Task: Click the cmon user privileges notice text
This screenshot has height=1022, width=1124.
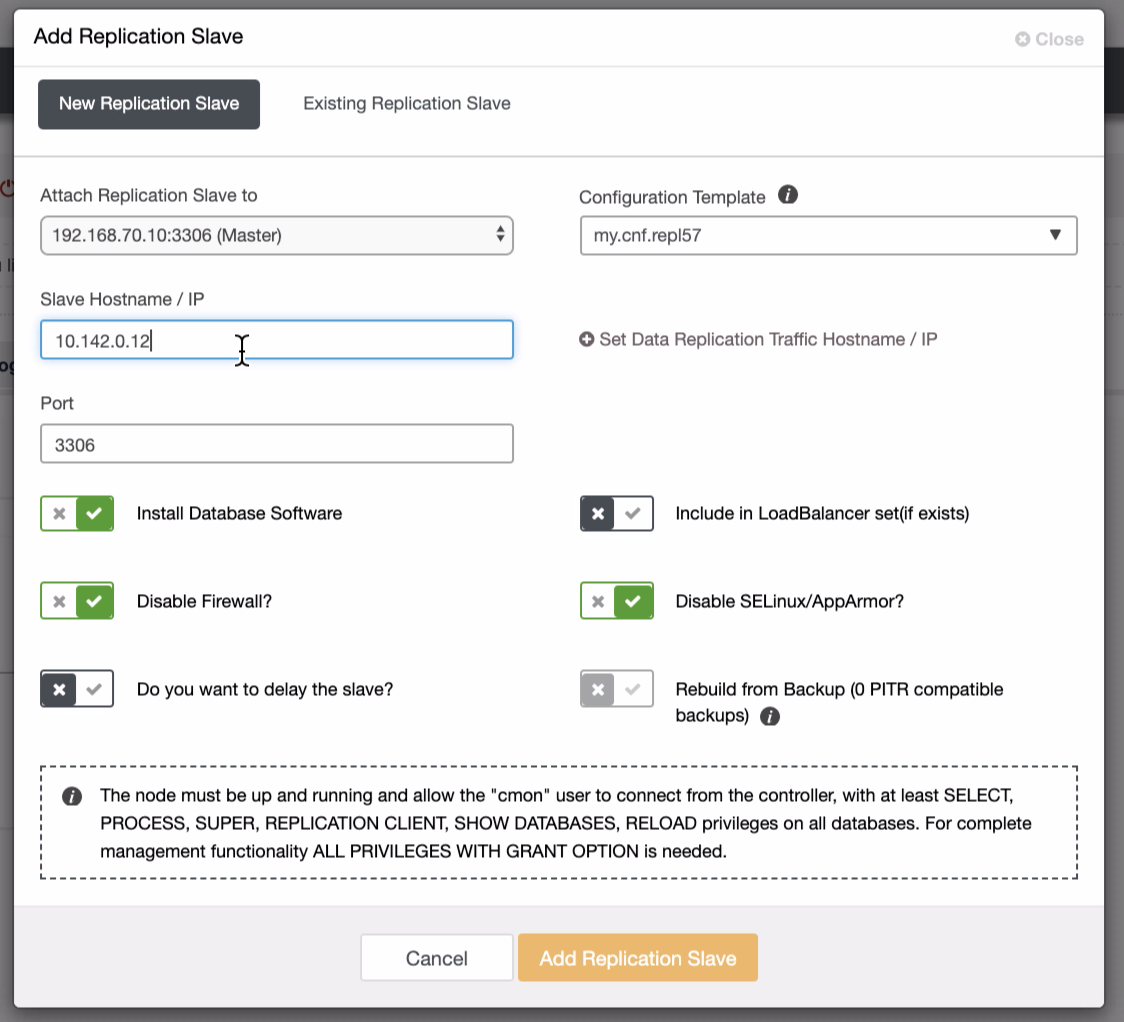Action: point(566,823)
